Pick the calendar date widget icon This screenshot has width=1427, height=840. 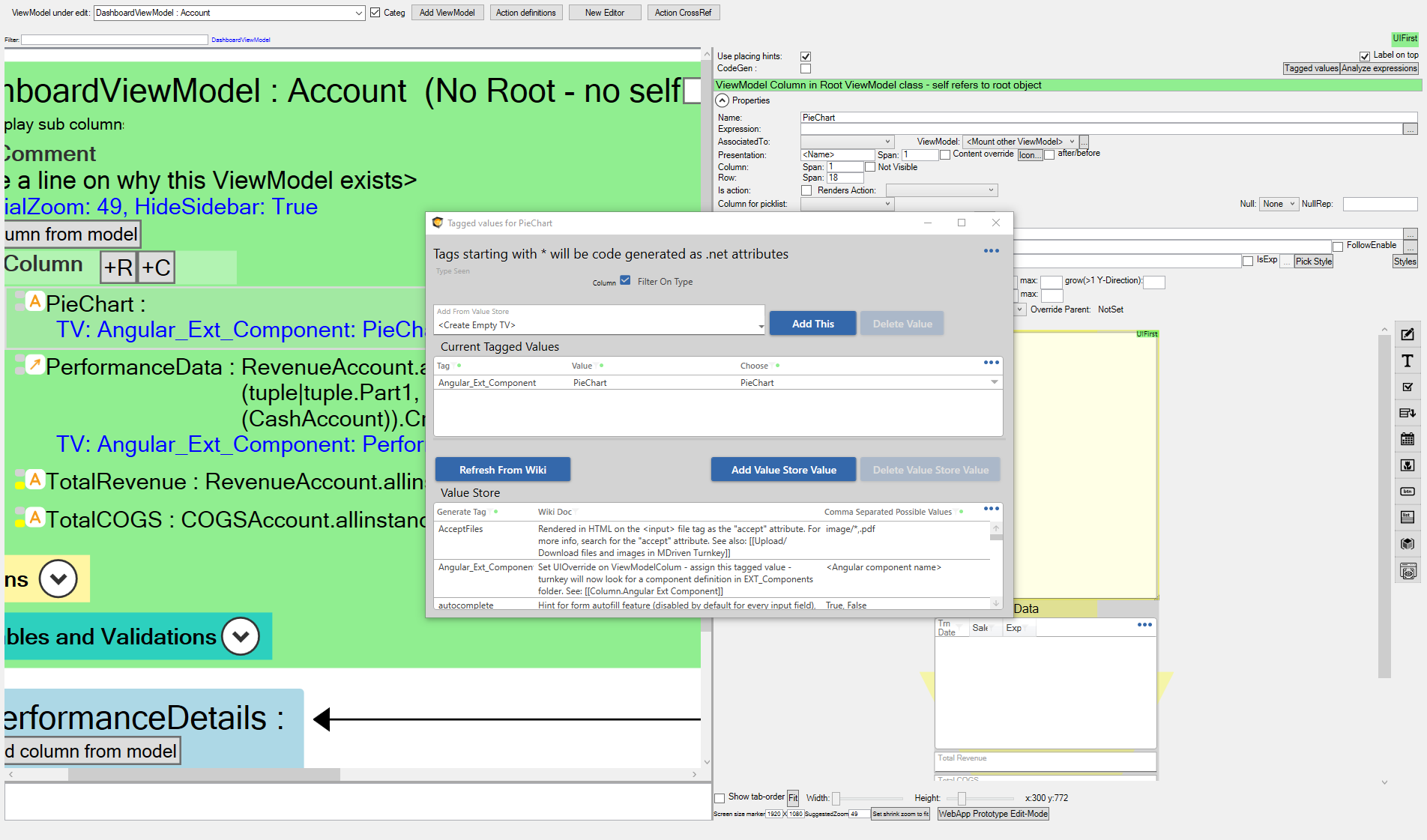[1408, 439]
